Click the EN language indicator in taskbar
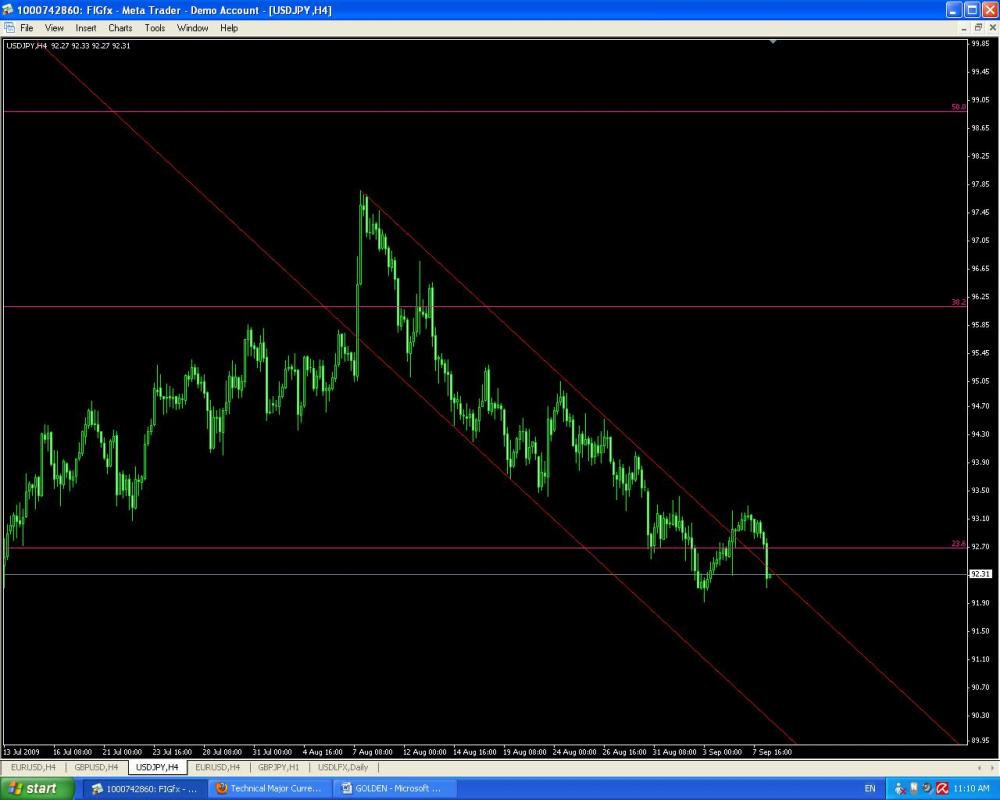This screenshot has width=1000, height=800. tap(870, 789)
